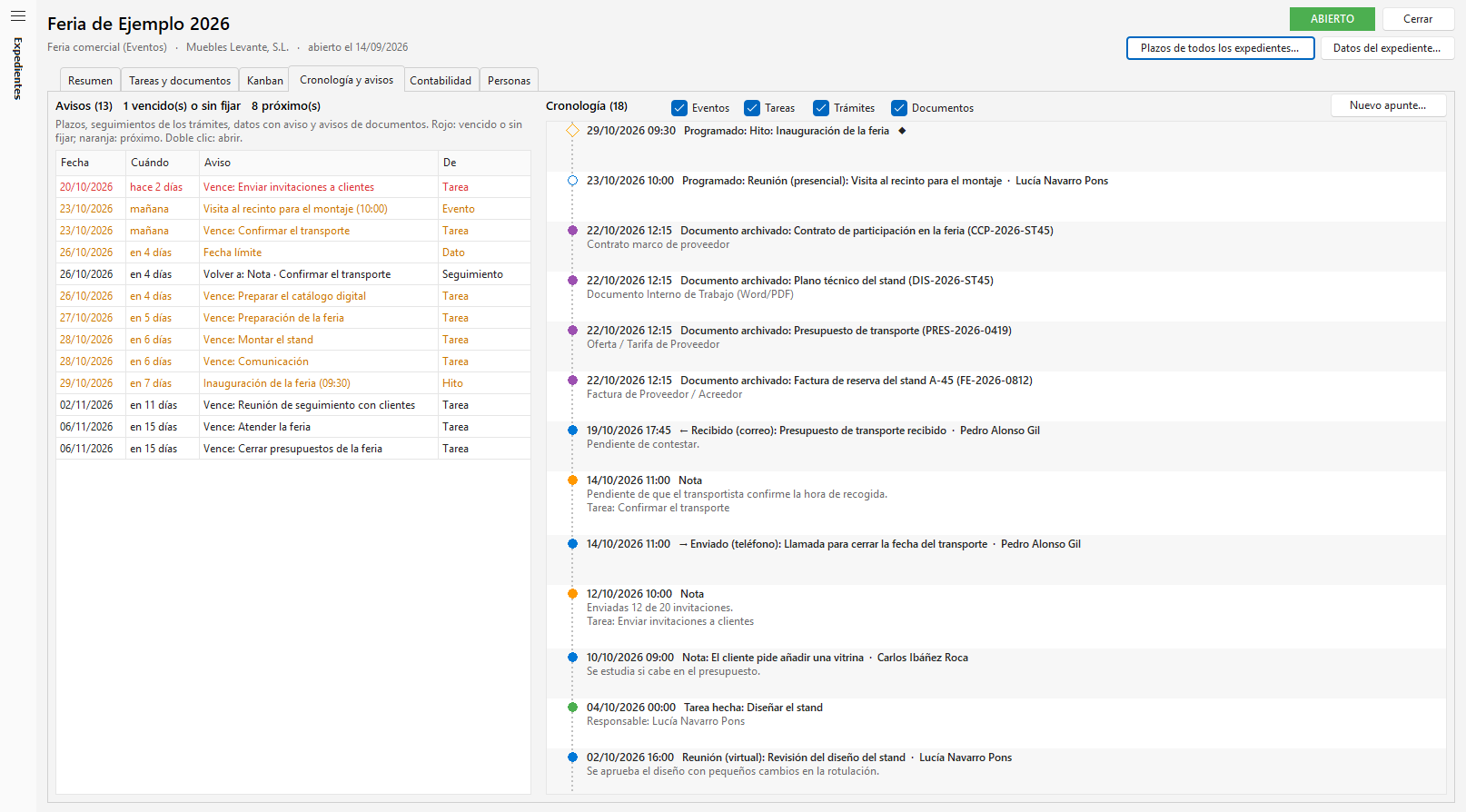Click the Cerrar button
The image size is (1466, 812).
click(x=1418, y=19)
